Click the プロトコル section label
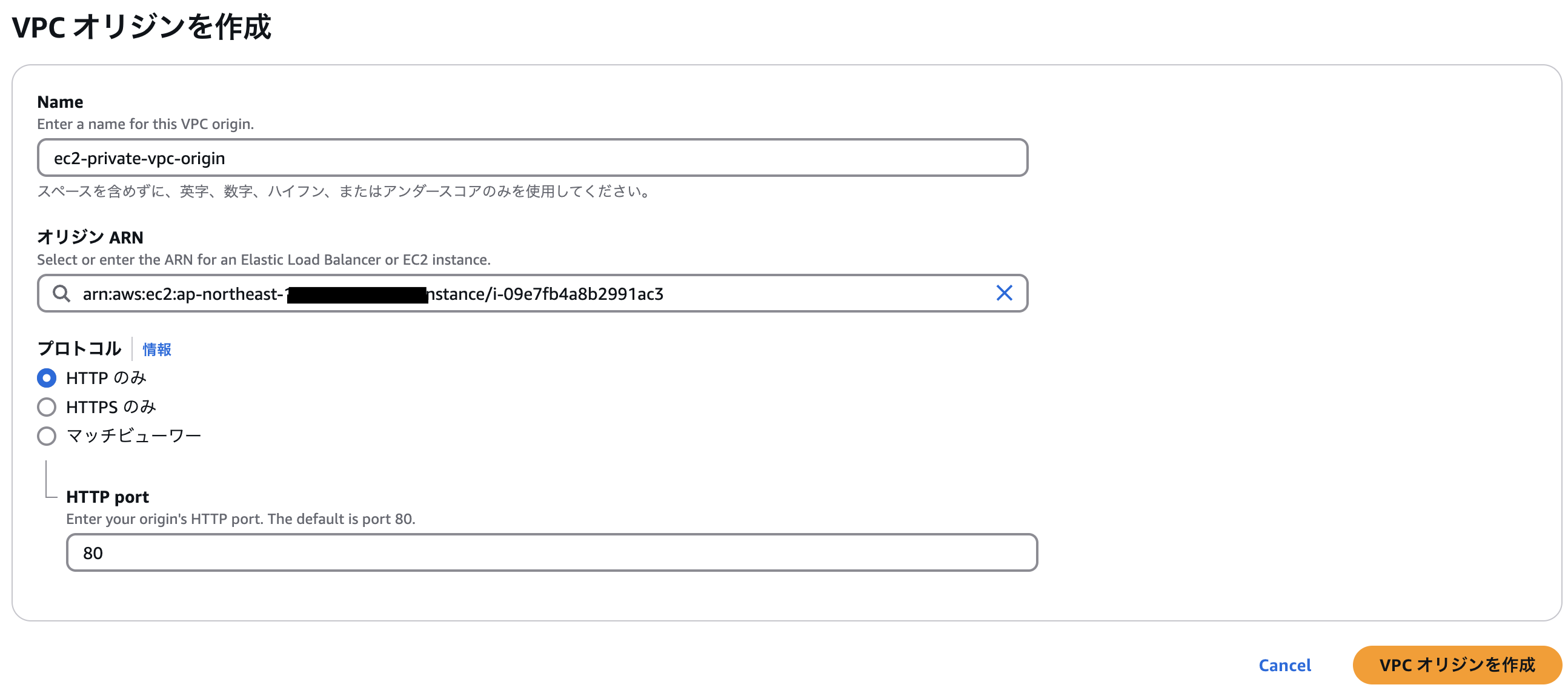This screenshot has height=699, width=1568. [x=79, y=348]
